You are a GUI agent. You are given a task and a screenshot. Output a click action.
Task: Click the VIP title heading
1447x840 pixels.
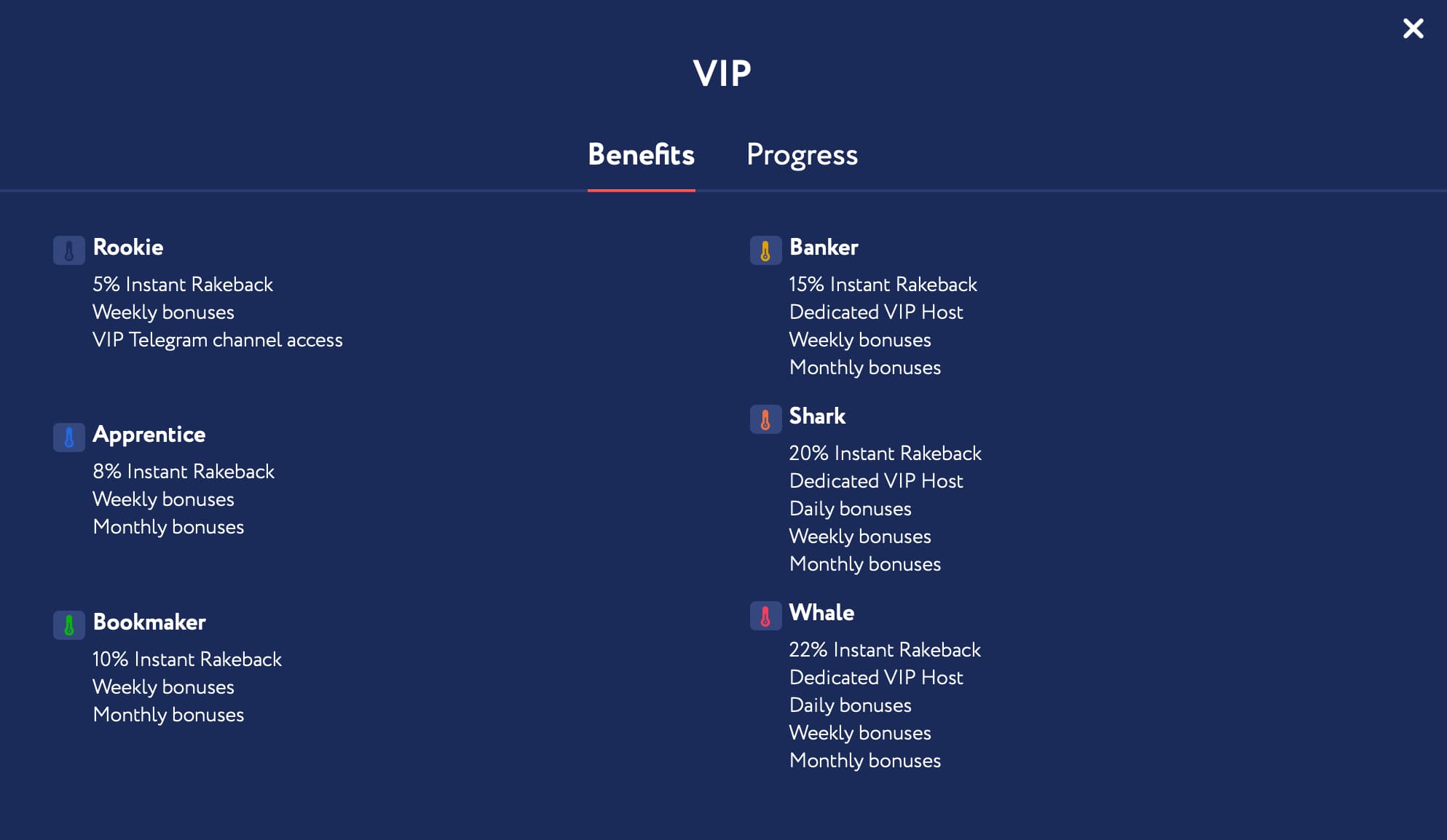tap(722, 74)
